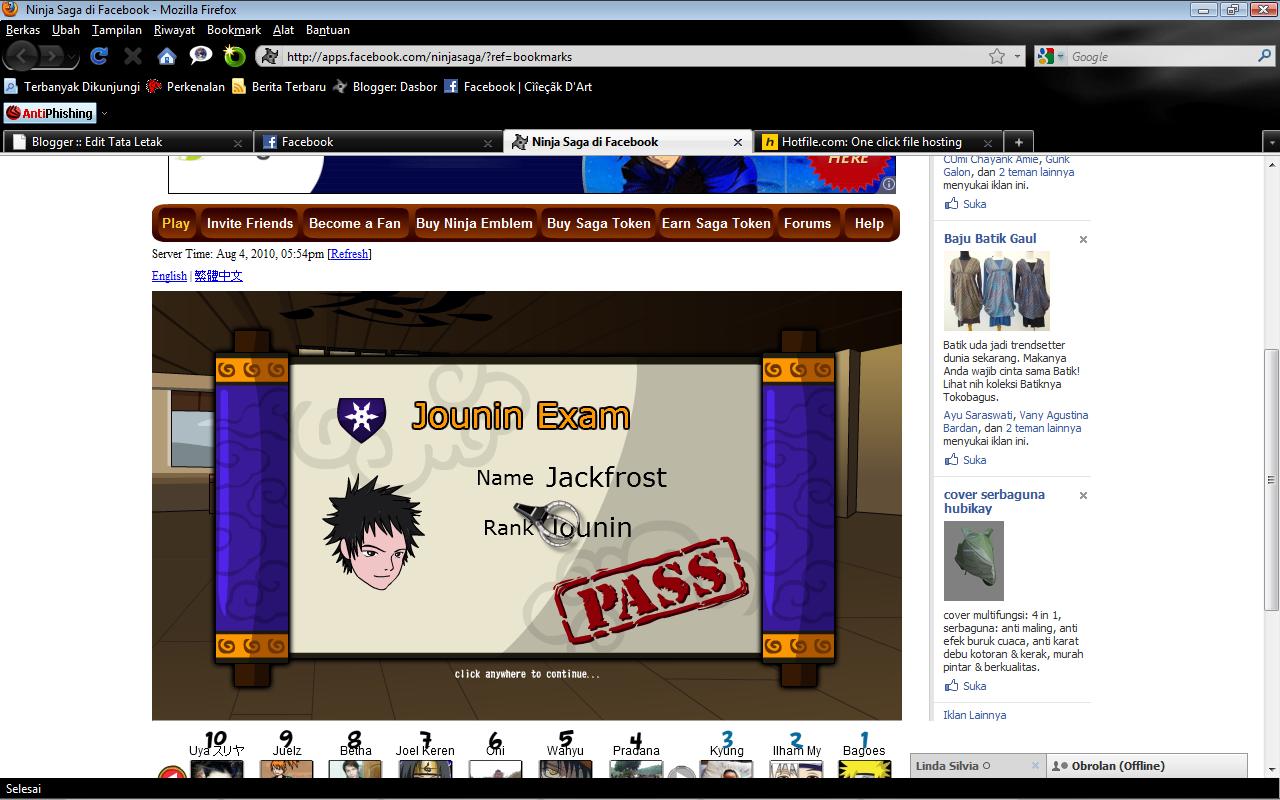Open the green circular toolbar icon

click(234, 56)
